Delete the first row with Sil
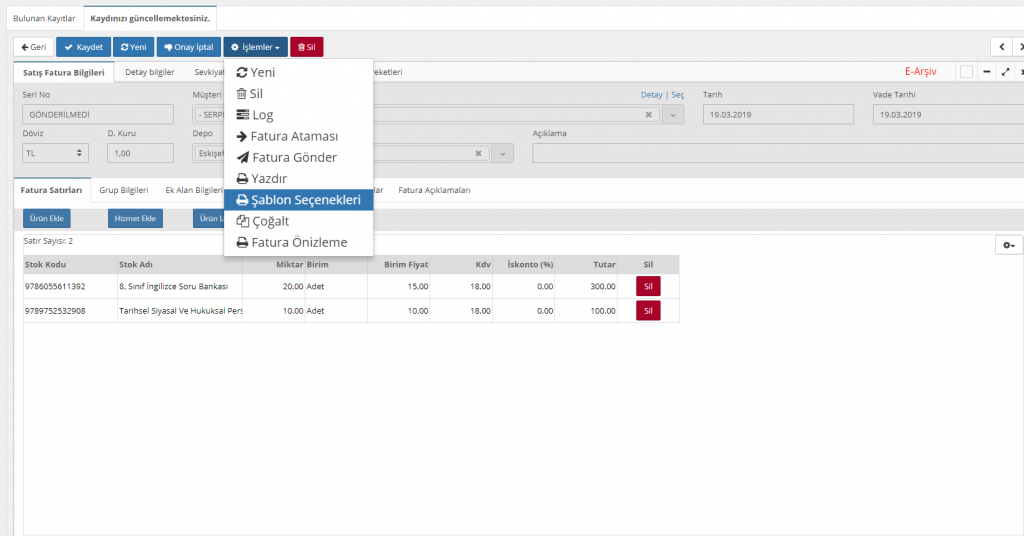The image size is (1024, 536). point(648,286)
